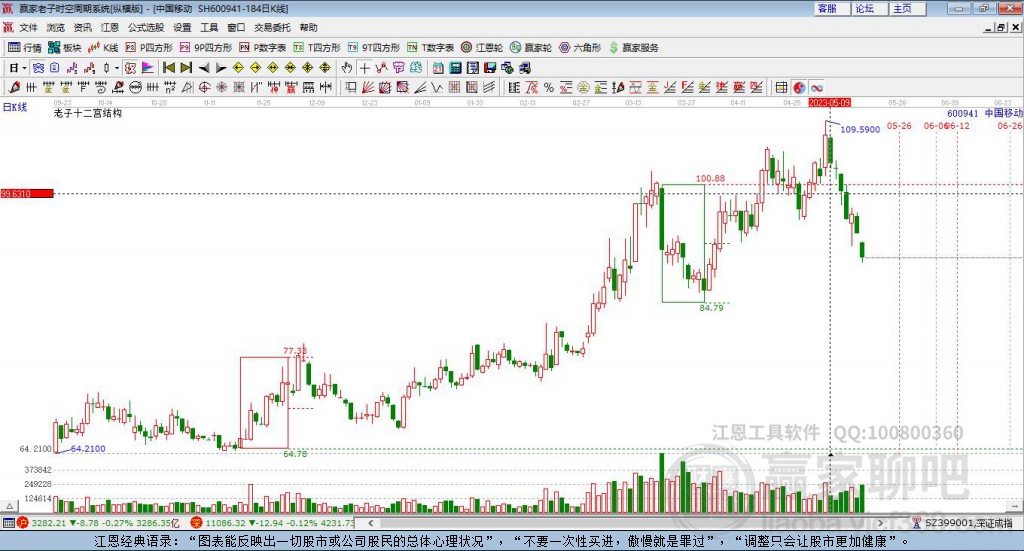
Task: Click the grid table icon
Action: click(781, 87)
